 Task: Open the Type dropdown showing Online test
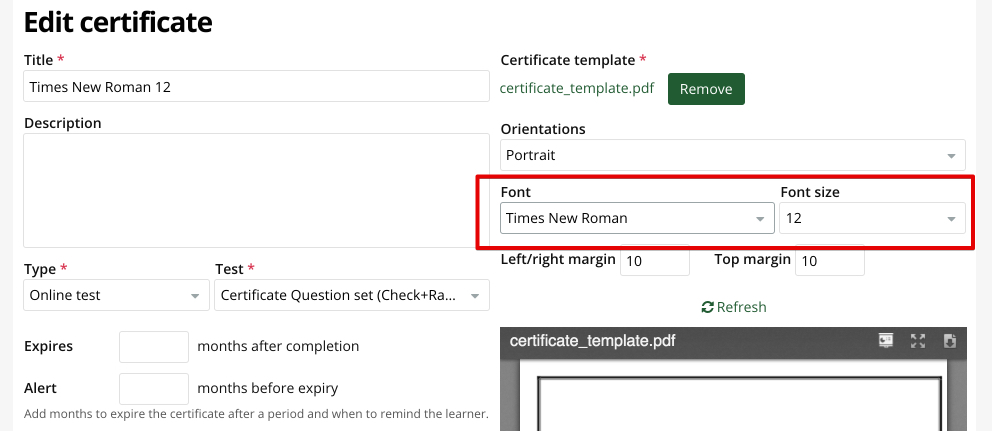click(116, 295)
